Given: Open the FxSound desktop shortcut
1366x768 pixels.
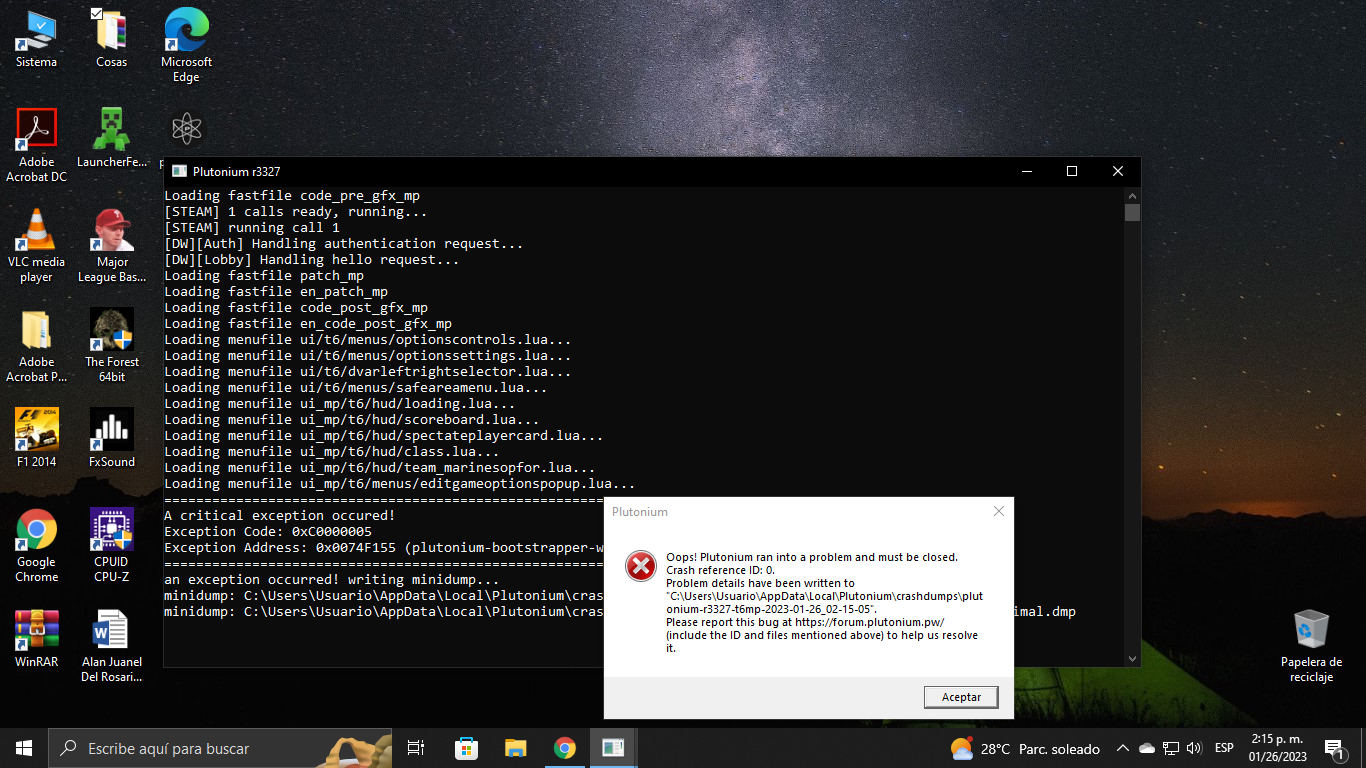Looking at the screenshot, I should click(112, 438).
